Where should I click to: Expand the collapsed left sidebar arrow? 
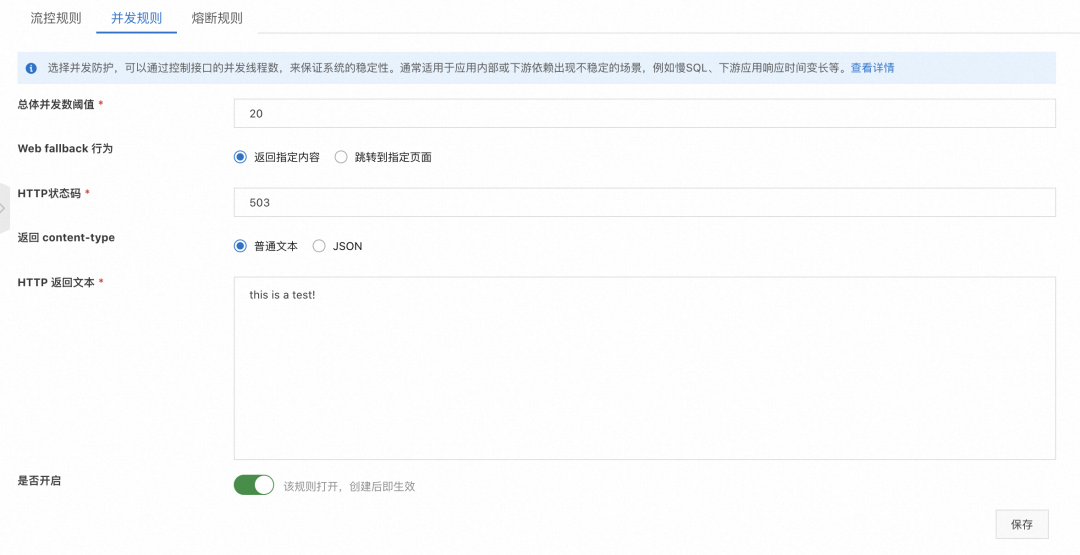(x=4, y=208)
